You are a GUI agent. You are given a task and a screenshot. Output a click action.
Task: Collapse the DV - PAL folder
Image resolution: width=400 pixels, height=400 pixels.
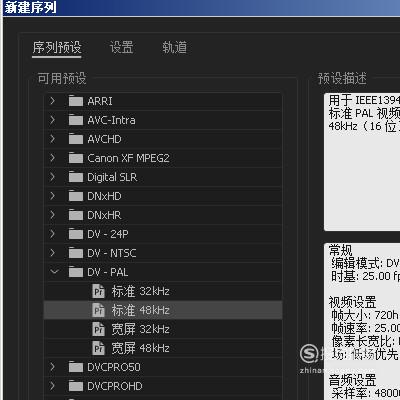pos(54,272)
